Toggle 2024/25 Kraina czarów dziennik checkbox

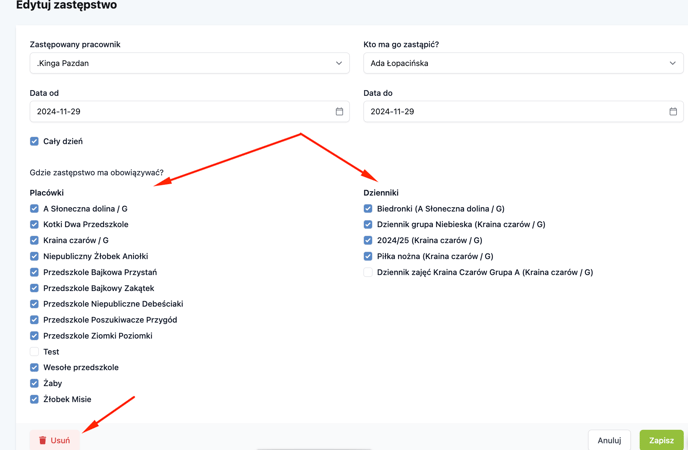pyautogui.click(x=368, y=240)
